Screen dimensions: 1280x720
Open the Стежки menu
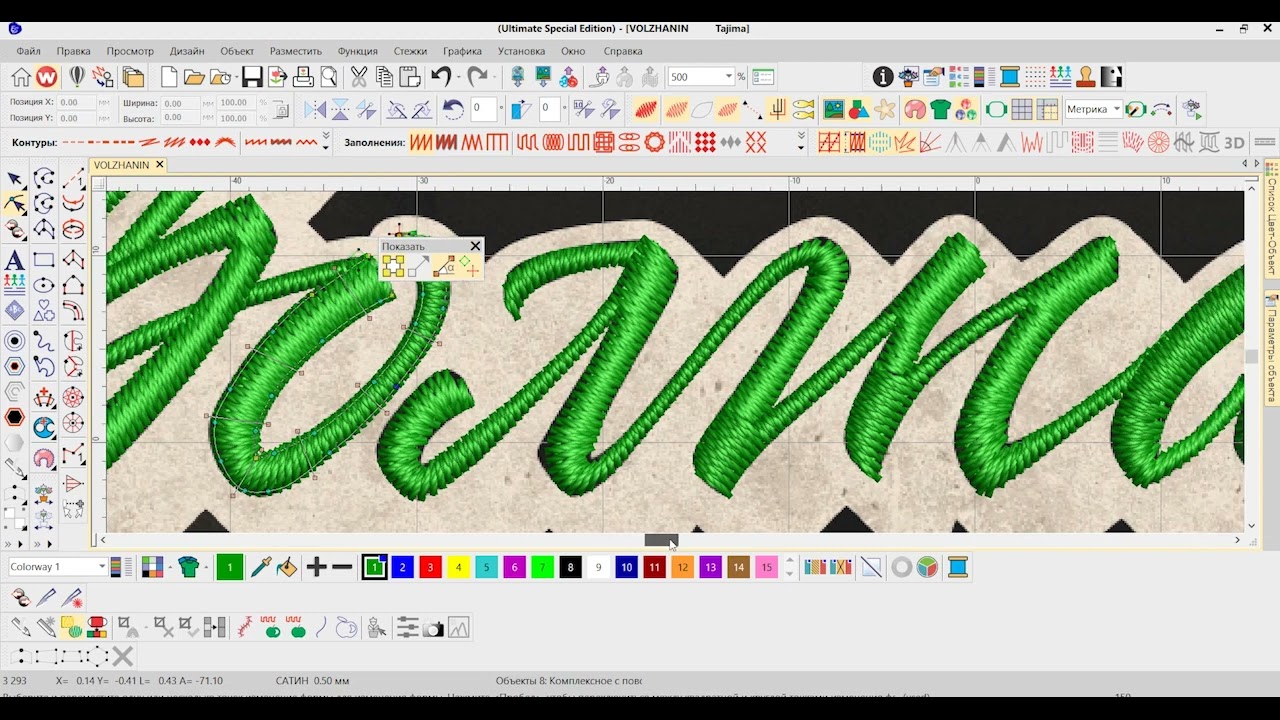click(x=410, y=51)
